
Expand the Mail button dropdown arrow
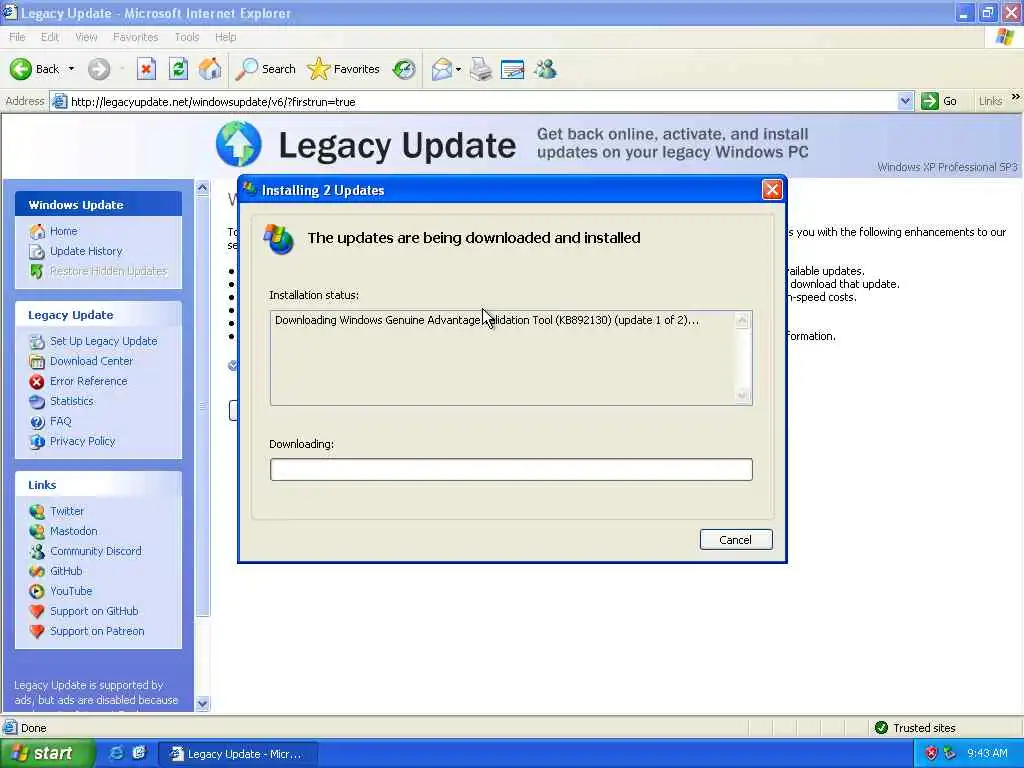458,69
